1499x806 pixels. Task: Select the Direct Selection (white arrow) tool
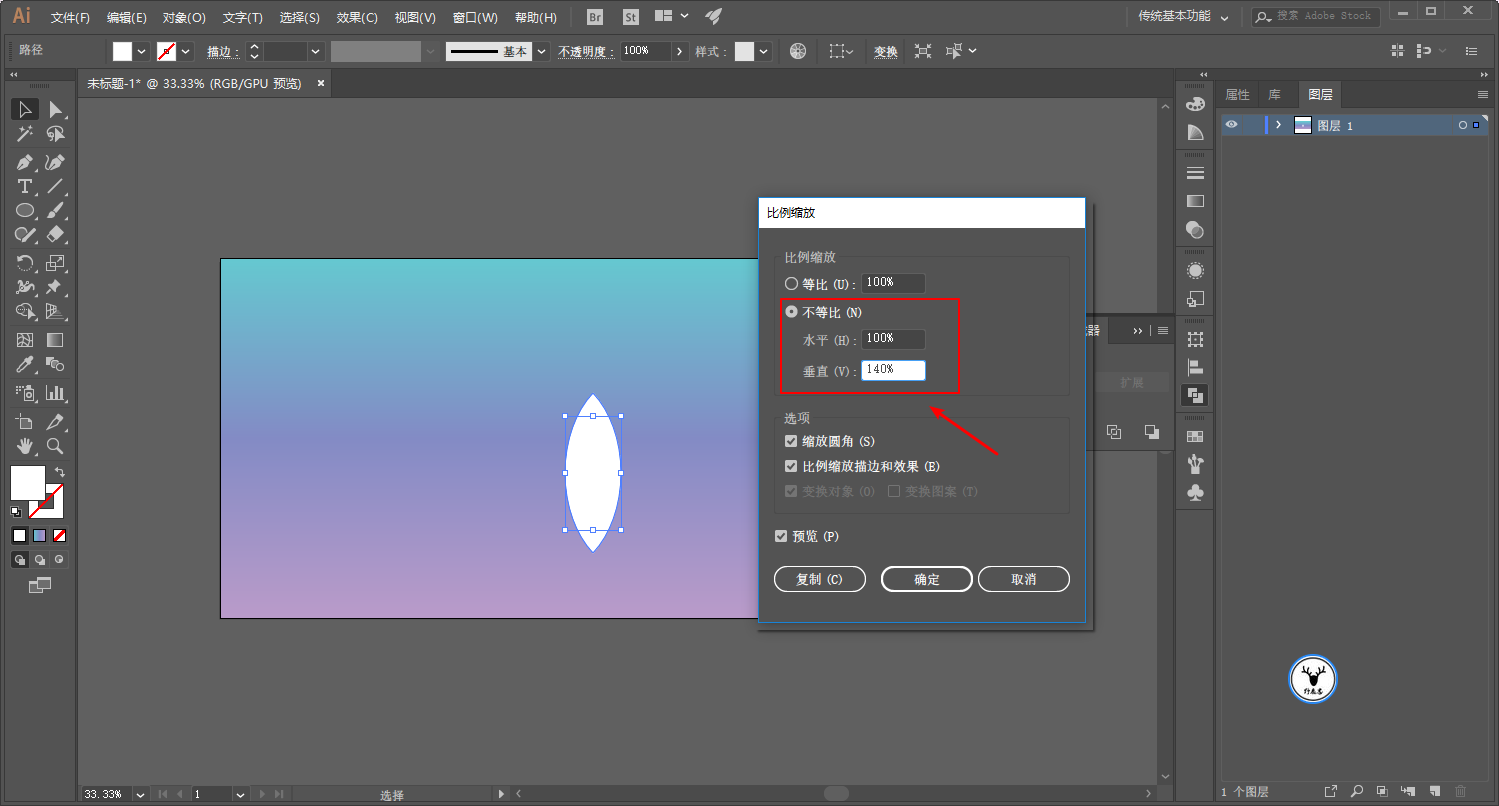point(56,109)
